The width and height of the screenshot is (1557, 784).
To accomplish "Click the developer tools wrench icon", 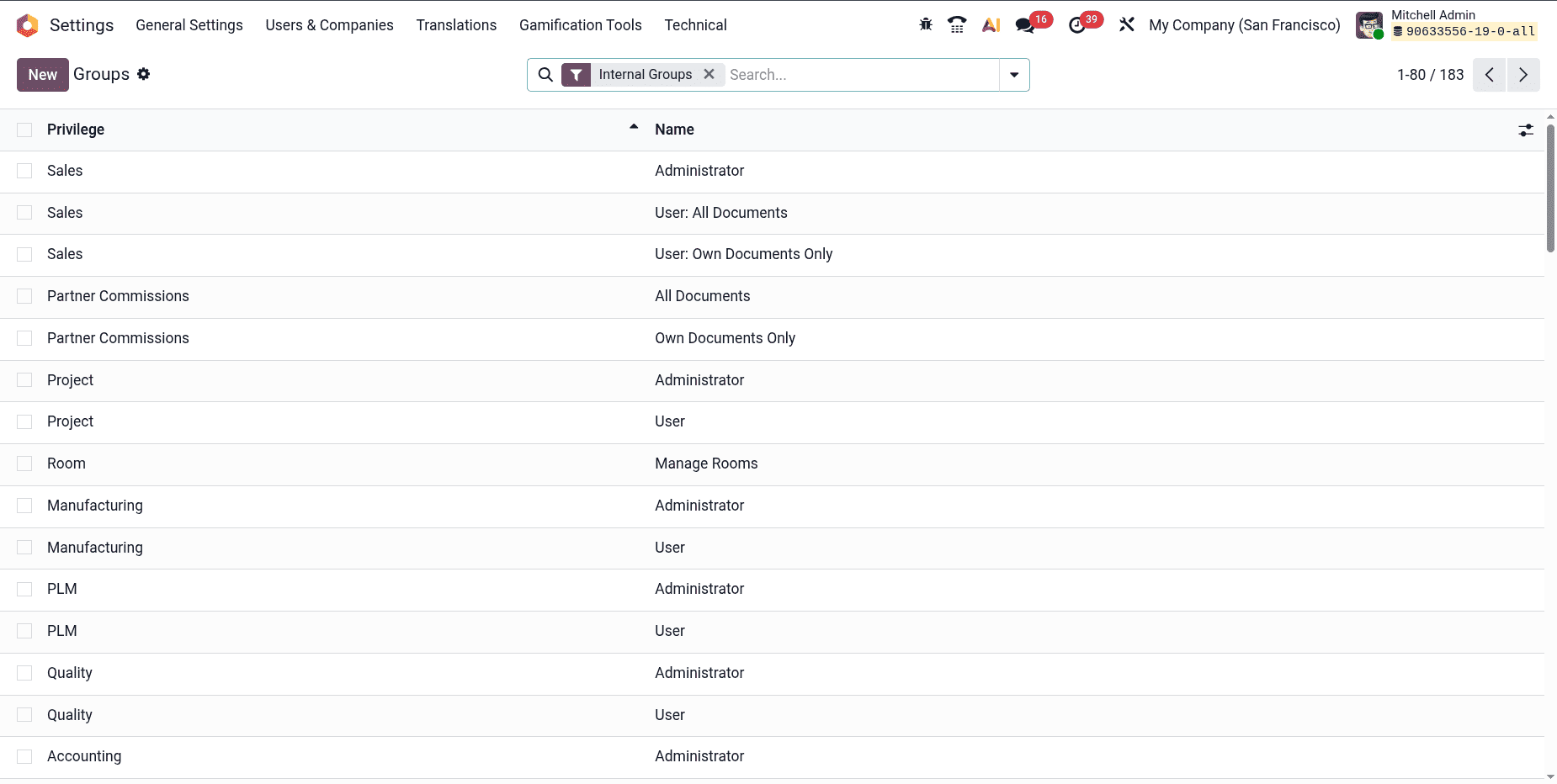I will click(x=1127, y=24).
